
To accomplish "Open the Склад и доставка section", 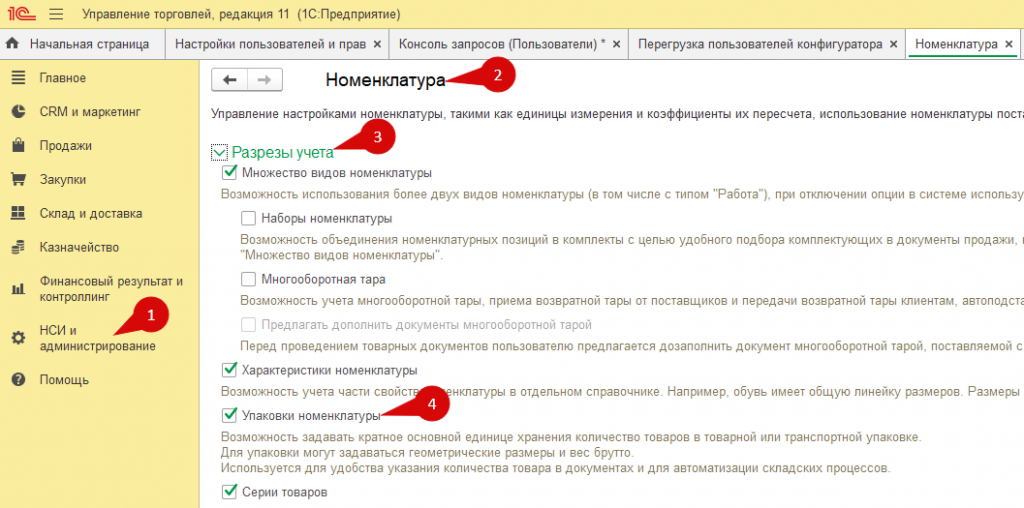I will coord(91,214).
